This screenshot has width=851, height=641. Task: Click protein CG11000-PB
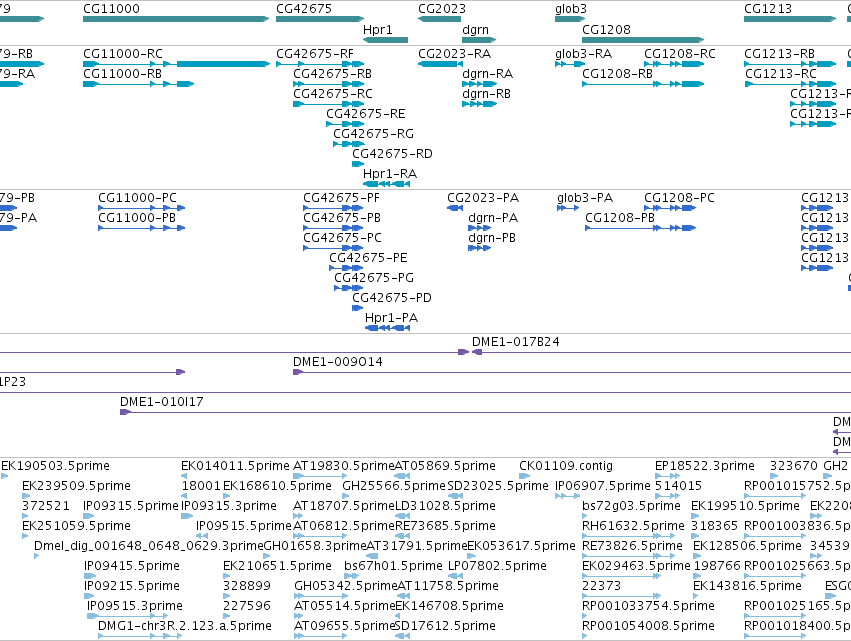click(142, 227)
